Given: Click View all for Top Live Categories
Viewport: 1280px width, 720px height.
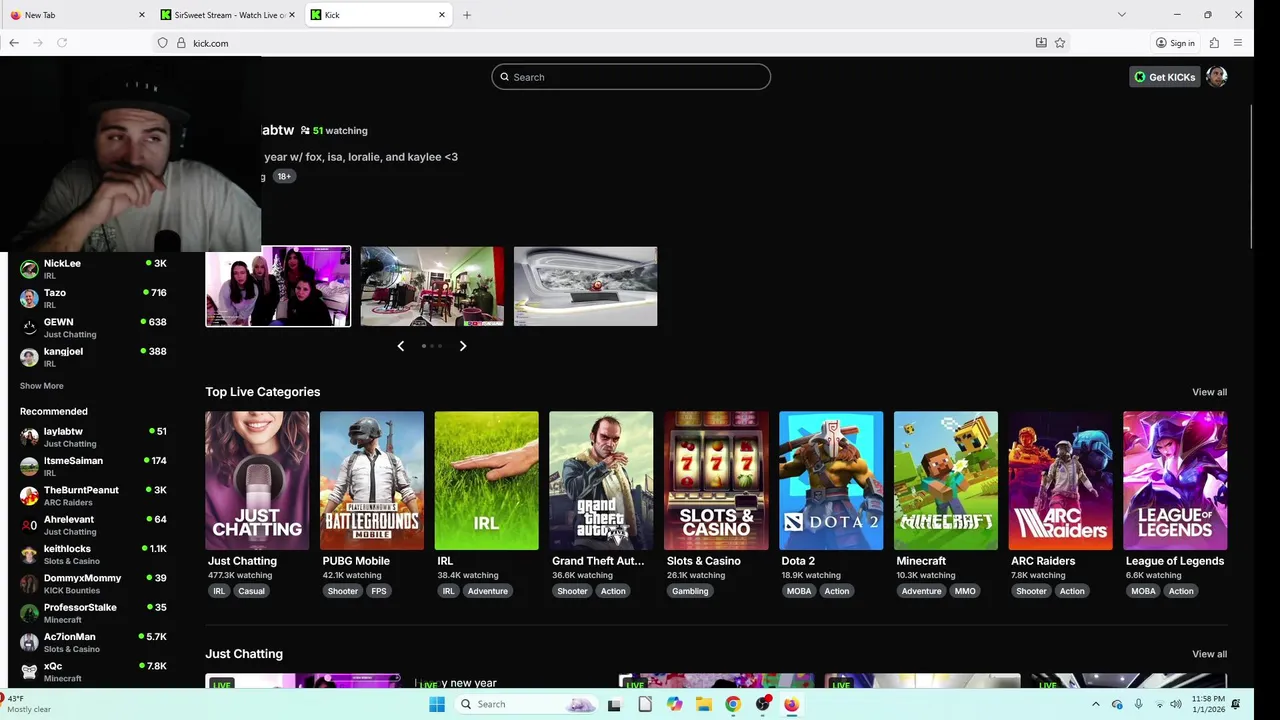Looking at the screenshot, I should pyautogui.click(x=1209, y=392).
